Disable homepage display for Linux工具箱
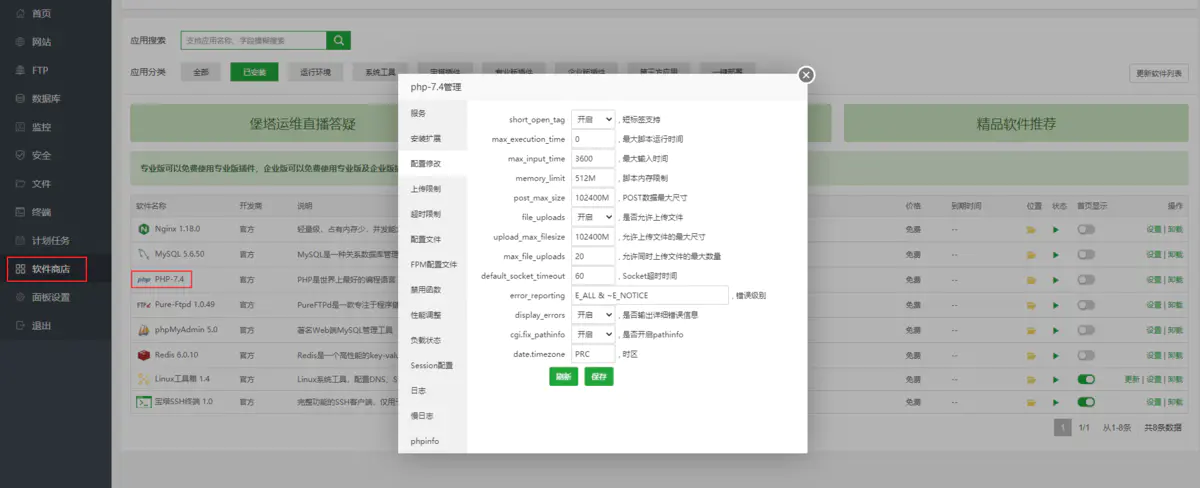Image resolution: width=1200 pixels, height=488 pixels. [1086, 379]
